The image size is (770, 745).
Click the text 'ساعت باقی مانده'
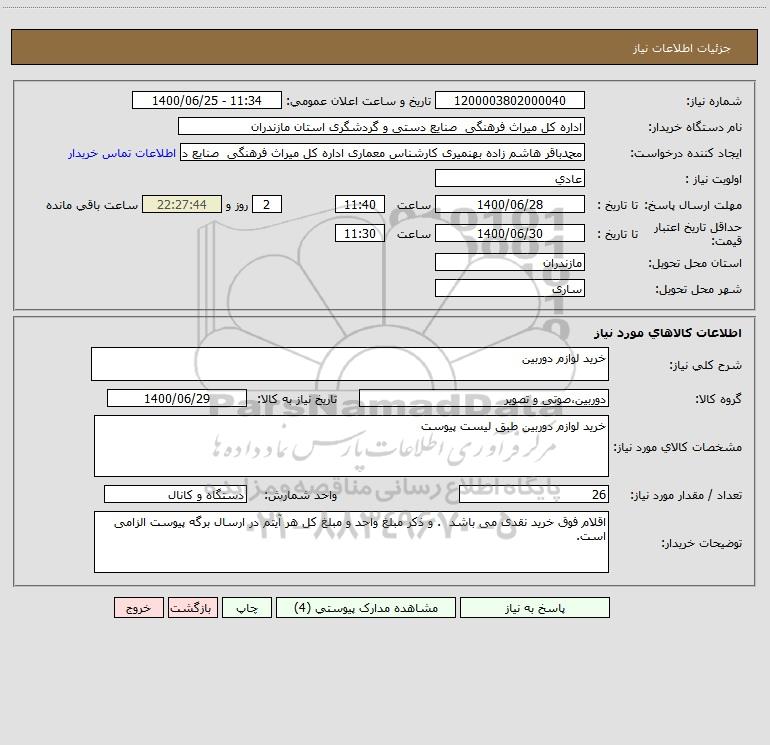(92, 205)
